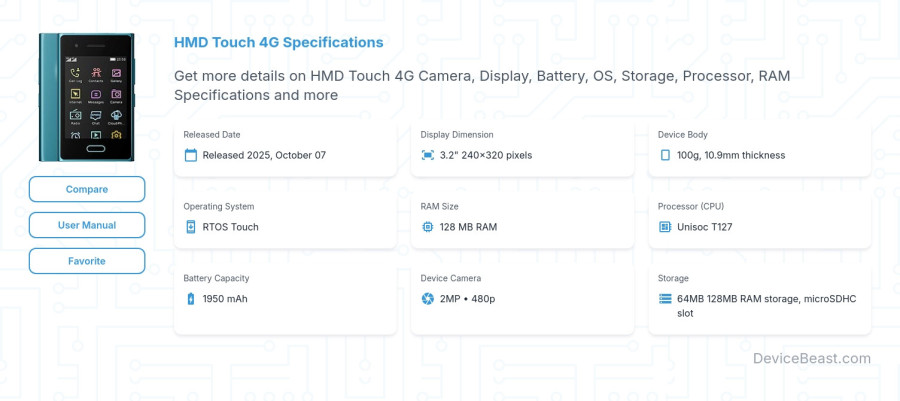
Task: Click the camera shutter icon
Action: [x=428, y=298]
